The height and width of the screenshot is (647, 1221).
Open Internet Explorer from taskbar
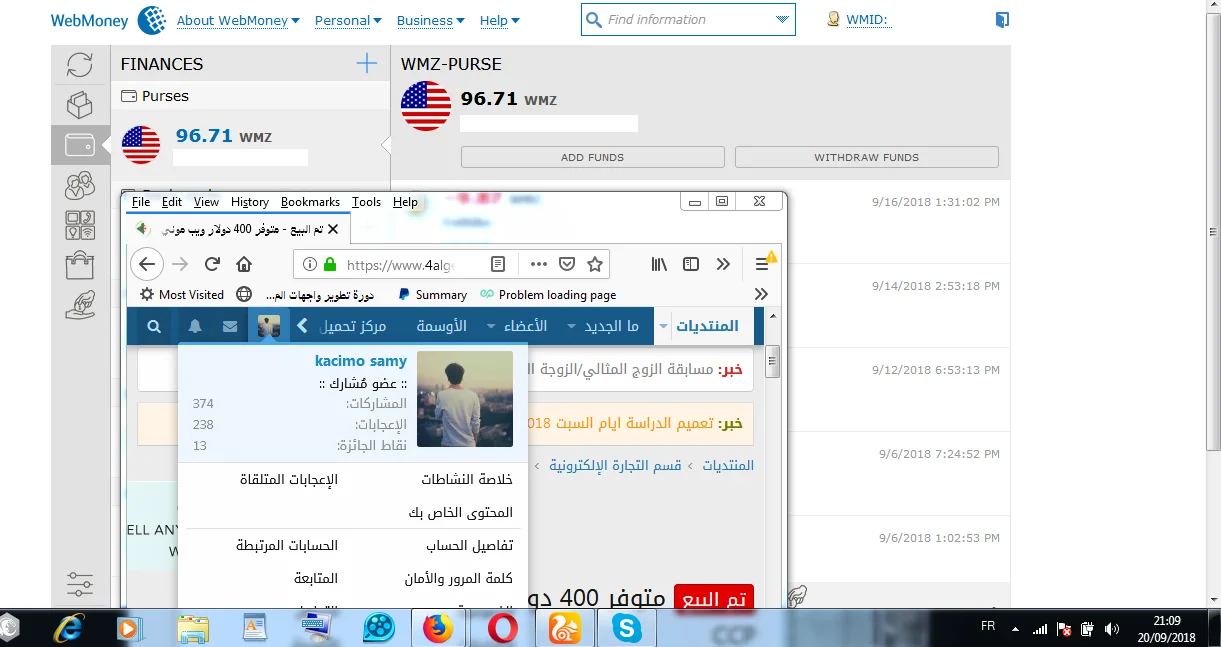click(x=68, y=628)
